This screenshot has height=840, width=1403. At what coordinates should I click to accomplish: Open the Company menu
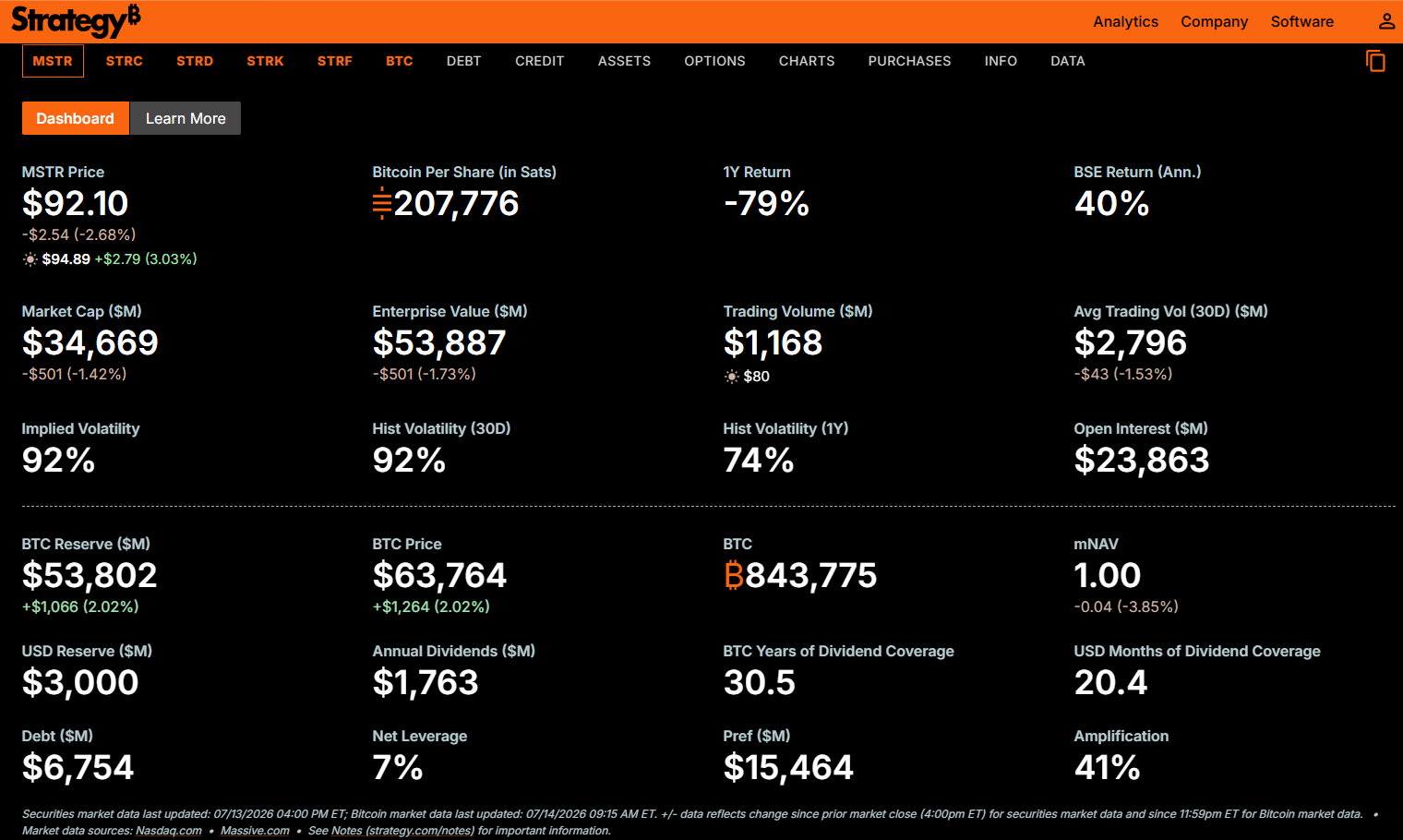tap(1214, 21)
